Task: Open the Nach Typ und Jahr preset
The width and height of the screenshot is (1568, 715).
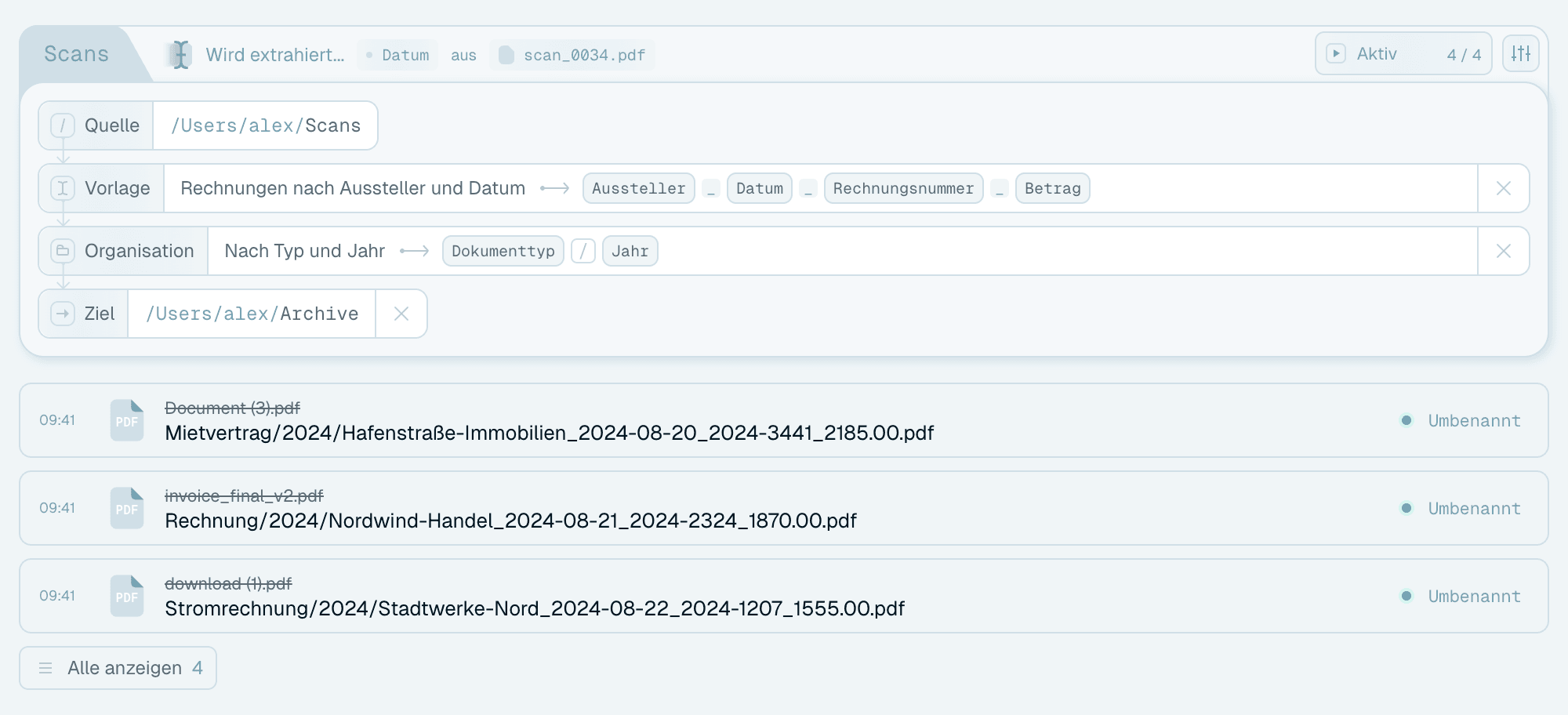Action: [305, 251]
